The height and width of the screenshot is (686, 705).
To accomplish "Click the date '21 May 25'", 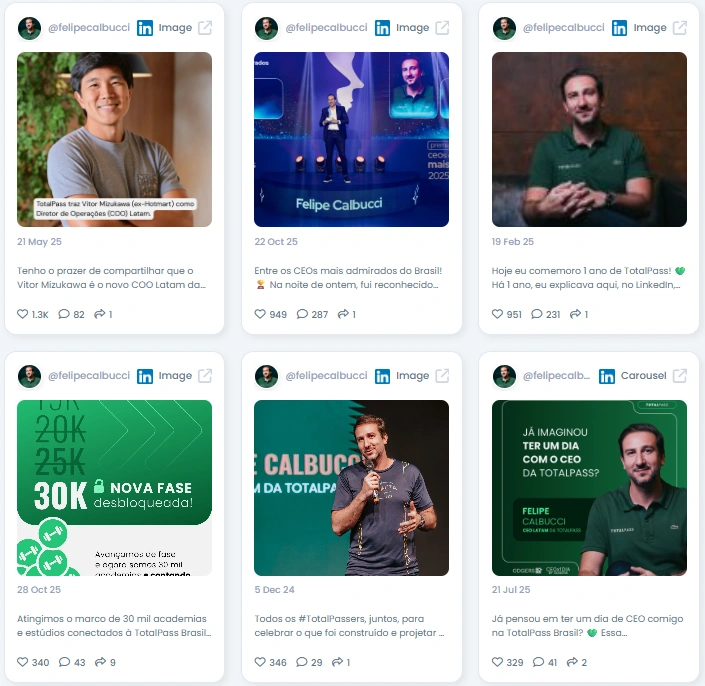I will [40, 242].
